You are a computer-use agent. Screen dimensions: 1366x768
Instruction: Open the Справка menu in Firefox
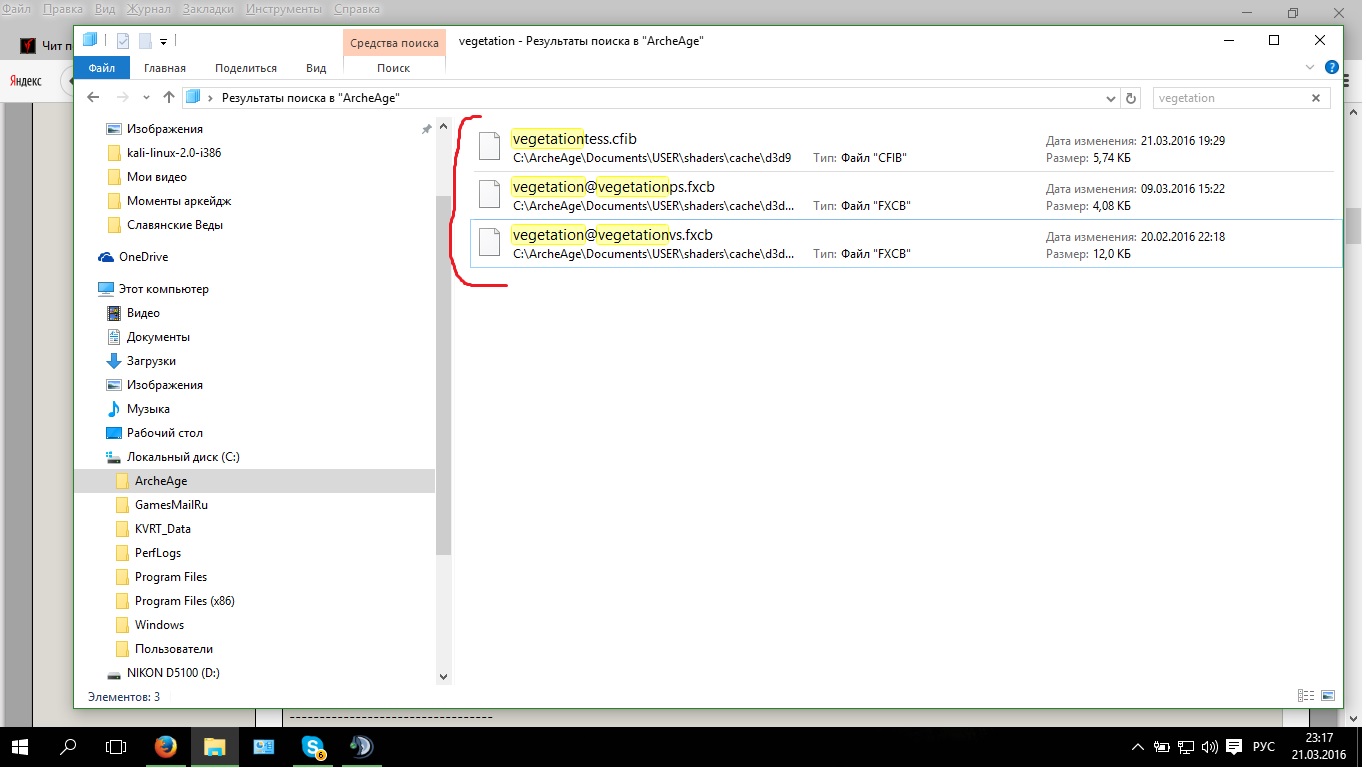355,9
